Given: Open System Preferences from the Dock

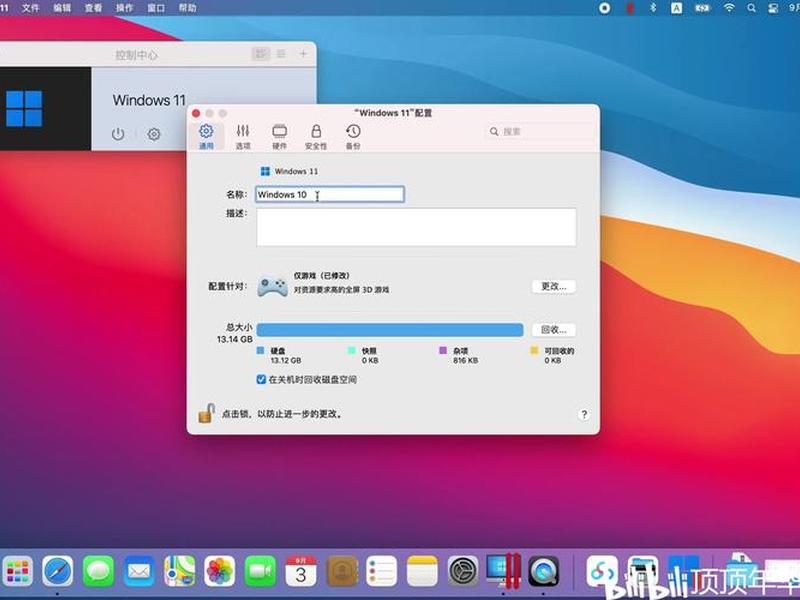Looking at the screenshot, I should point(463,571).
